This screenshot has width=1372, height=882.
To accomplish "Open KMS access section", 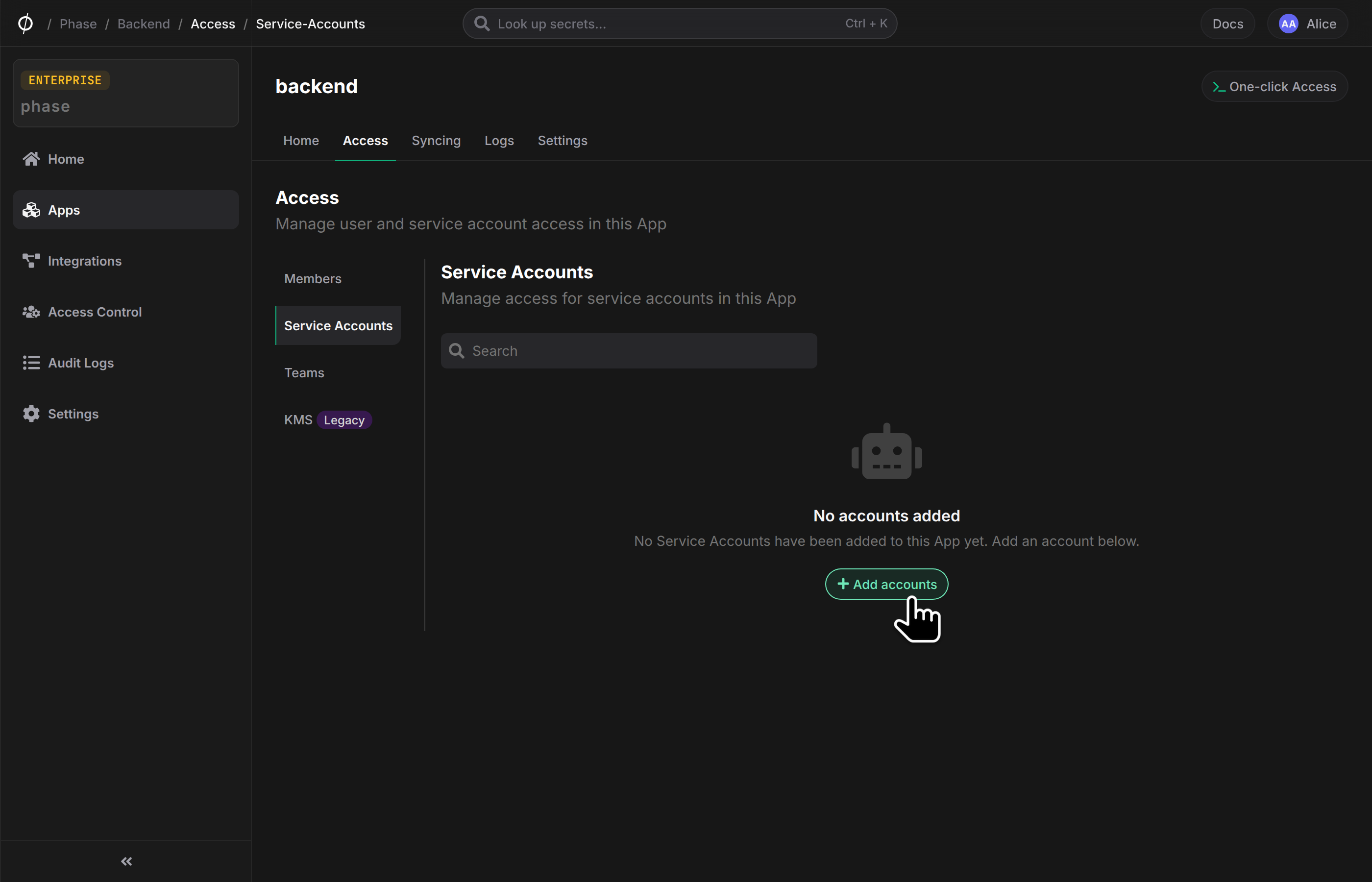I will [x=338, y=420].
